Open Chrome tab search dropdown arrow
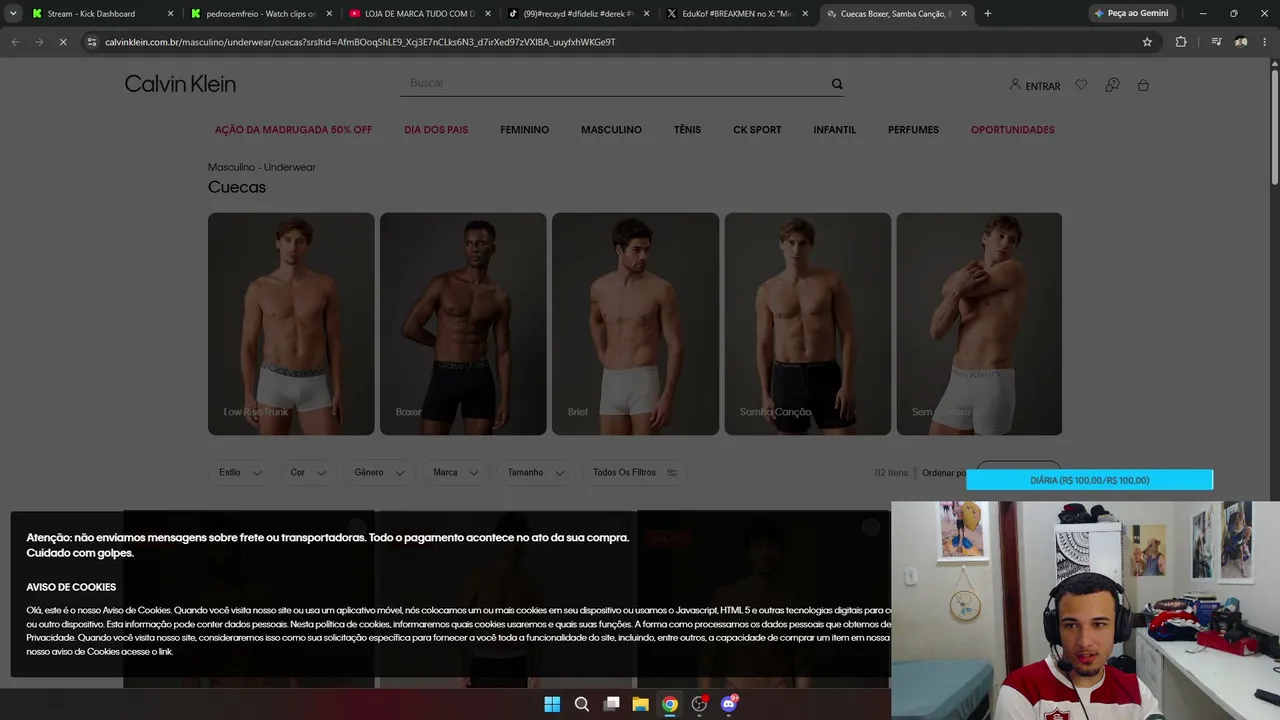Image resolution: width=1280 pixels, height=720 pixels. pos(13,14)
